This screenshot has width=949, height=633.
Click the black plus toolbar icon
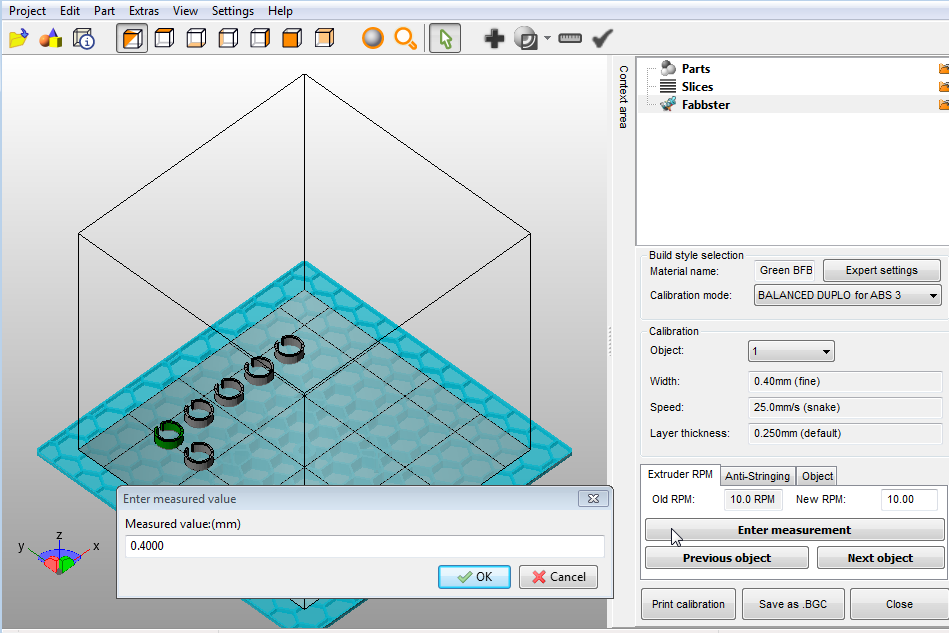(x=494, y=39)
